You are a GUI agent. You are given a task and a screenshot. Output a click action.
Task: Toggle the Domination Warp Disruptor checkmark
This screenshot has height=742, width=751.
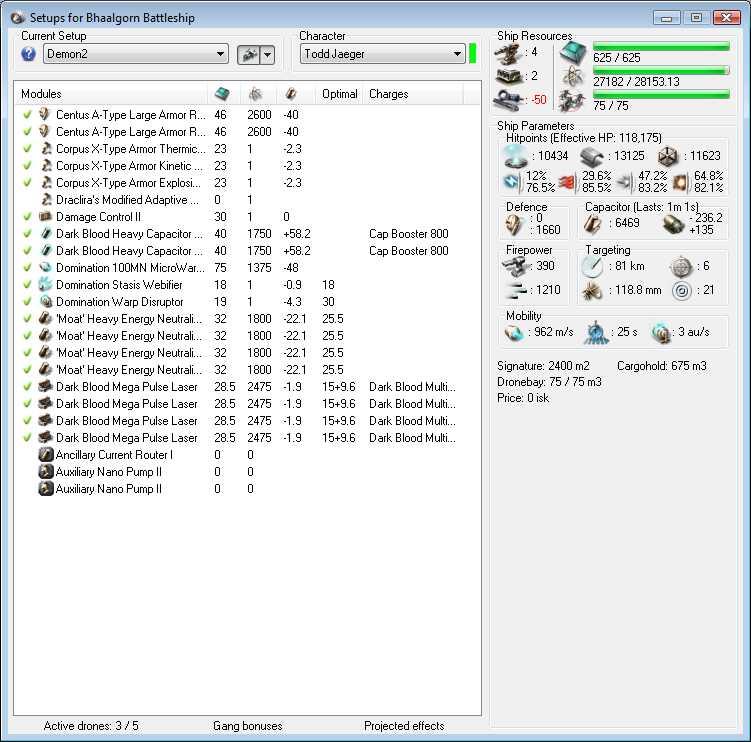(27, 302)
